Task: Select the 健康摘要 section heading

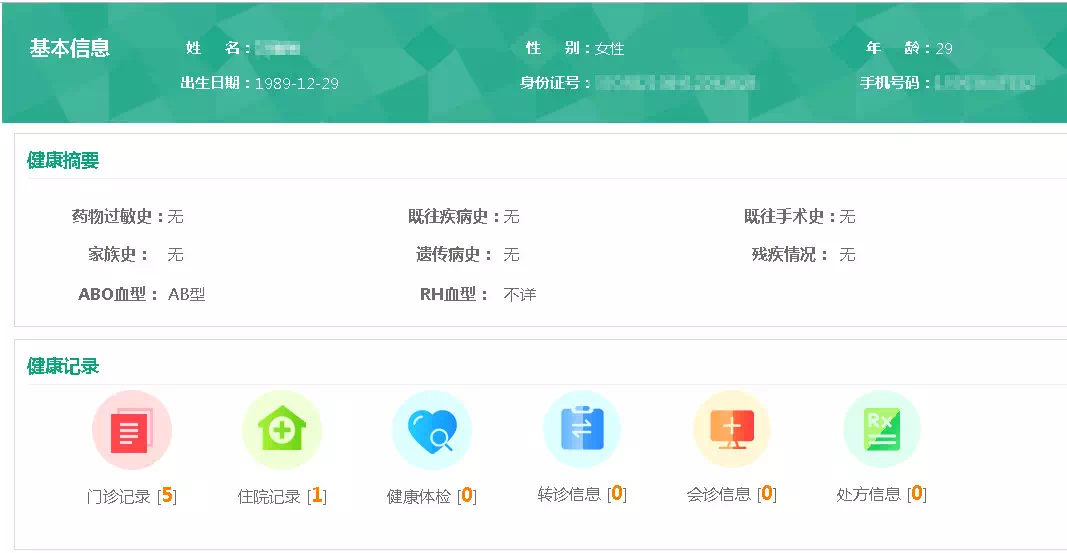Action: [x=63, y=161]
